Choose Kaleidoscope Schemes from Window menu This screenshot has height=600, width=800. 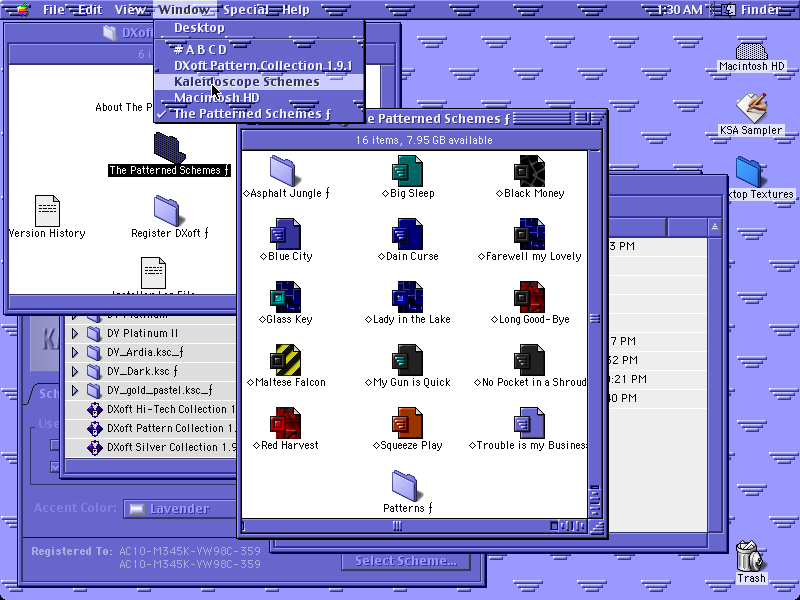(259, 82)
